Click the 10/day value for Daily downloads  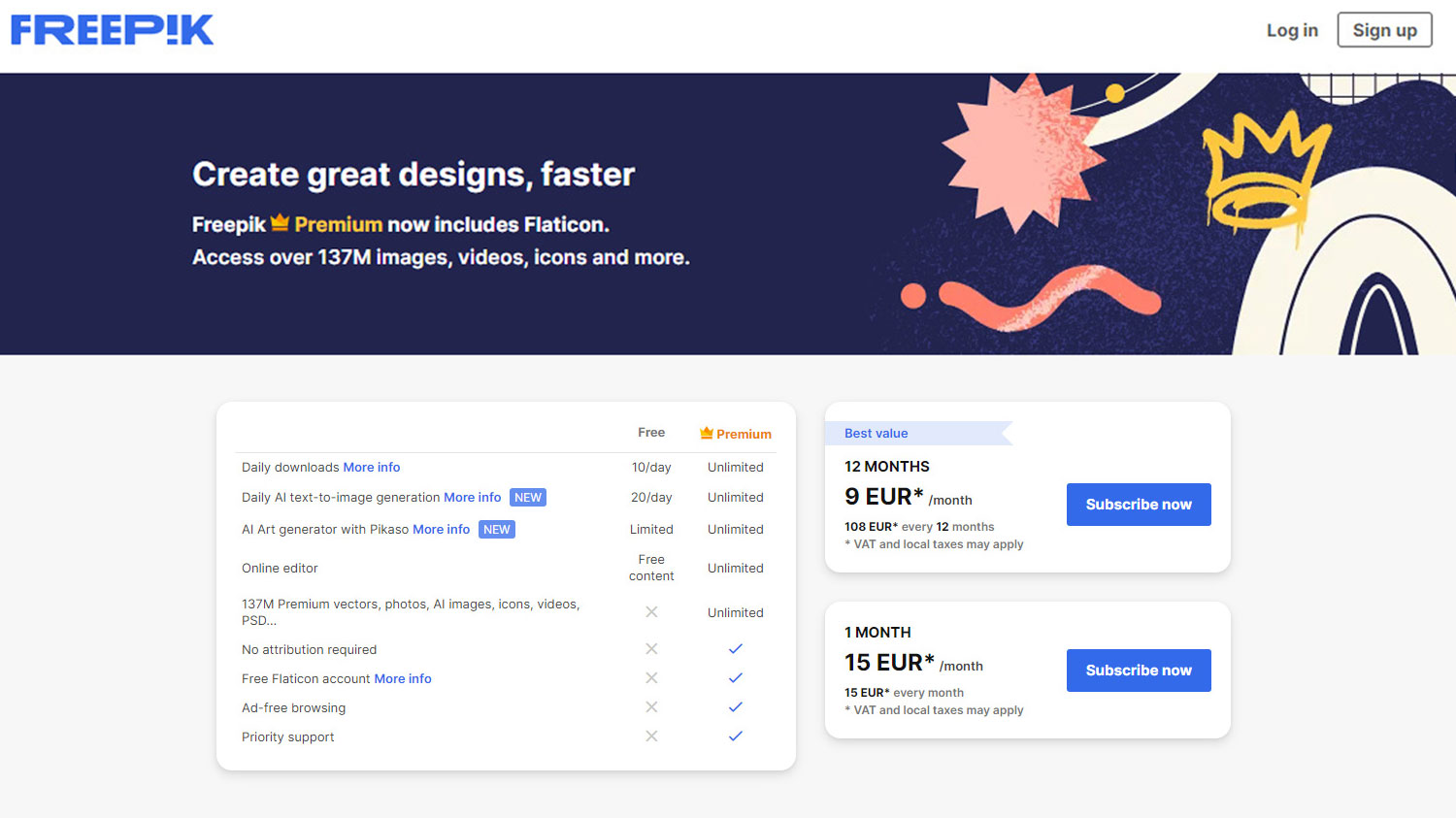pyautogui.click(x=651, y=467)
